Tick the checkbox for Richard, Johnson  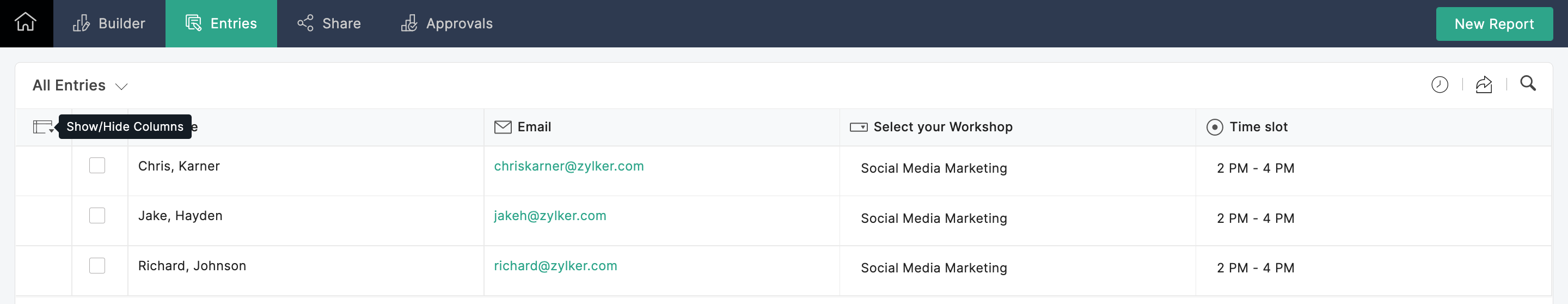97,266
